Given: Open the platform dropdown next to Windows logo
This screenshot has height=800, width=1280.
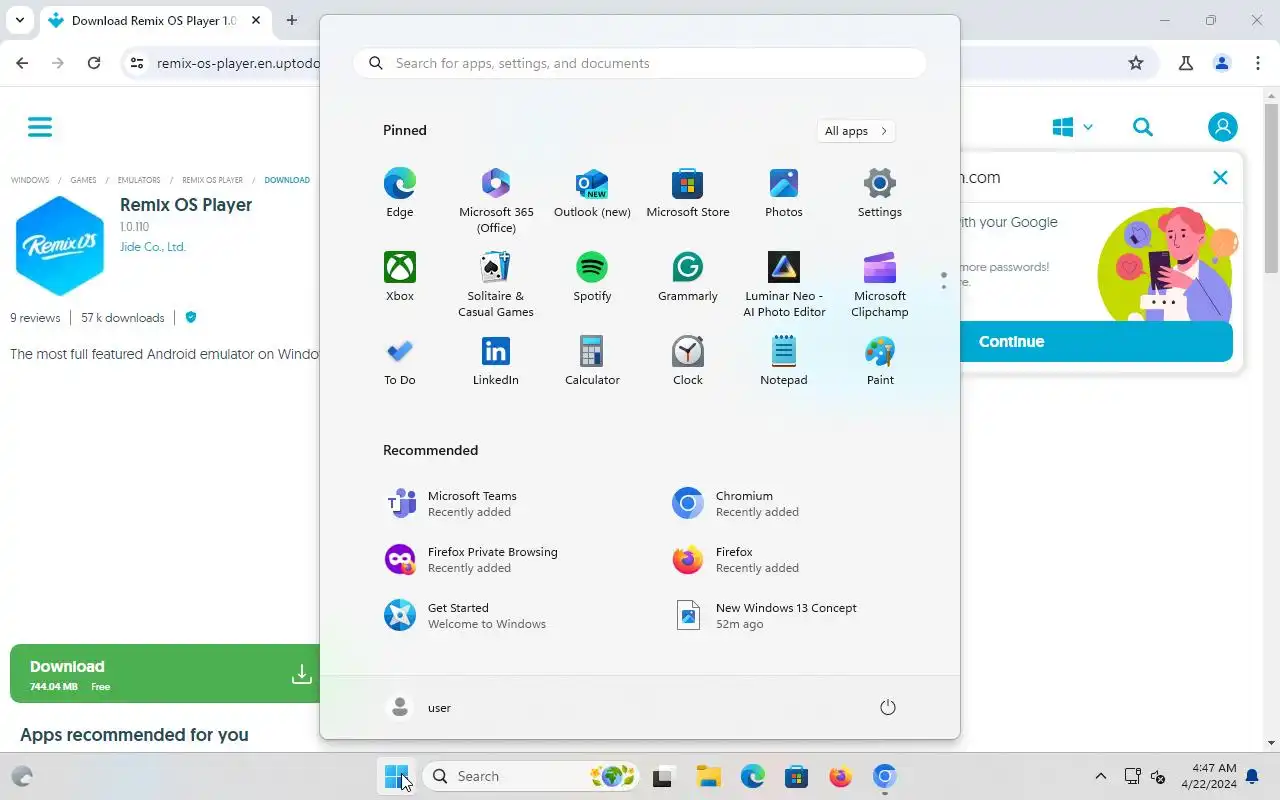Looking at the screenshot, I should pos(1088,127).
